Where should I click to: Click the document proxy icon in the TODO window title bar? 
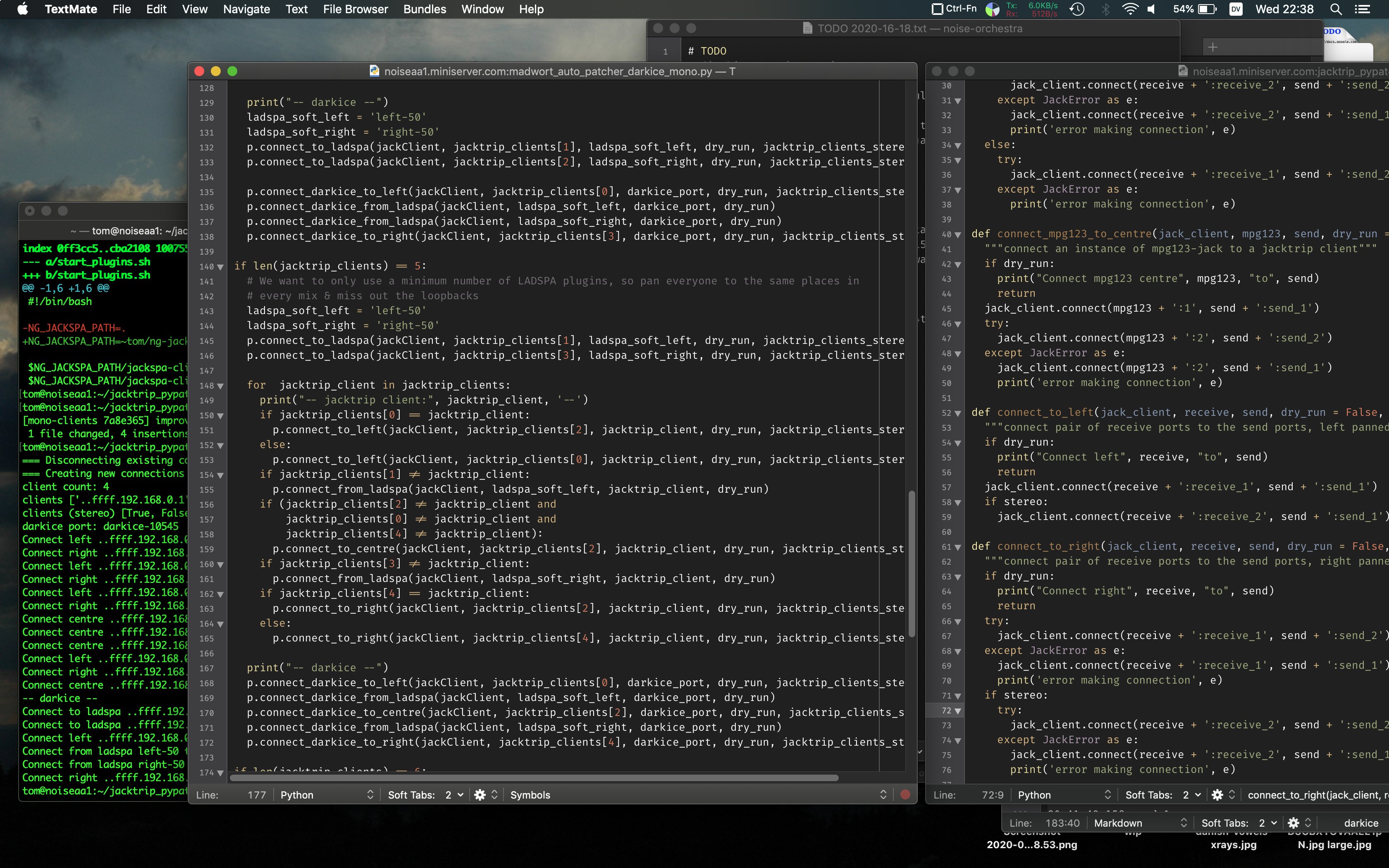[807, 28]
